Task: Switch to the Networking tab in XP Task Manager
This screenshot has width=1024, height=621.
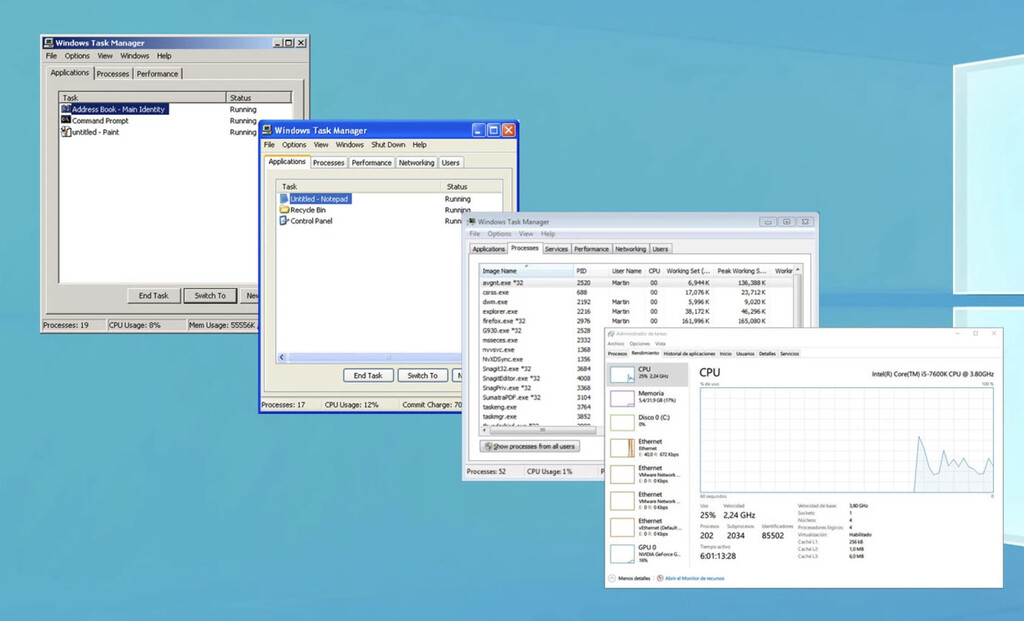Action: point(416,162)
